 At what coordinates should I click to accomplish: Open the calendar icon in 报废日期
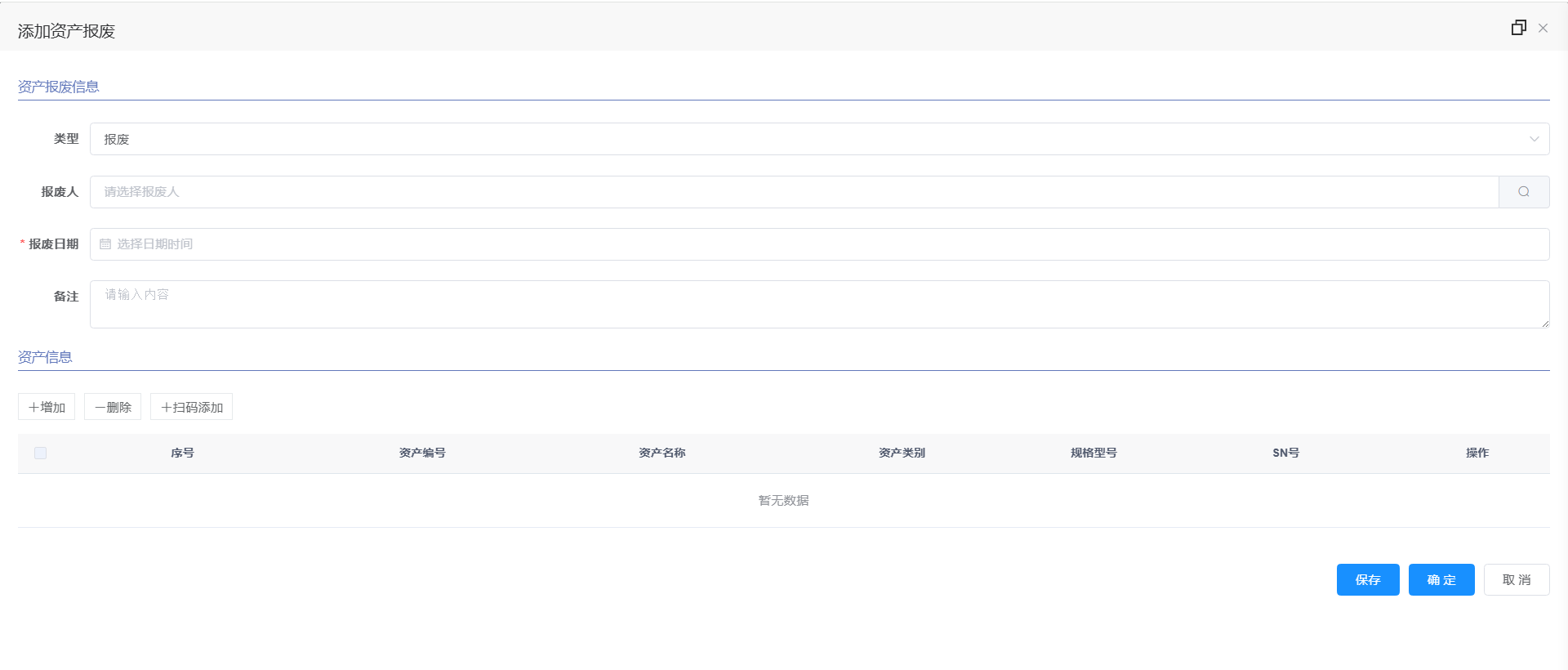(105, 244)
